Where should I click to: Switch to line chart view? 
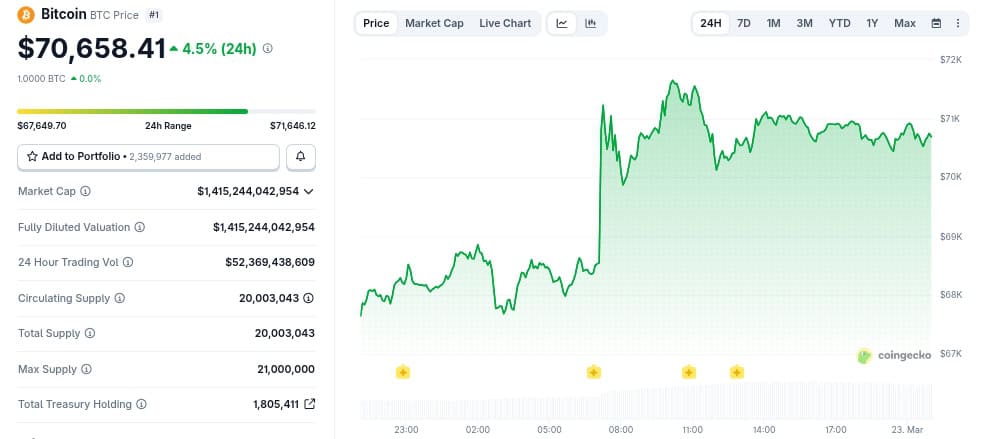(562, 23)
